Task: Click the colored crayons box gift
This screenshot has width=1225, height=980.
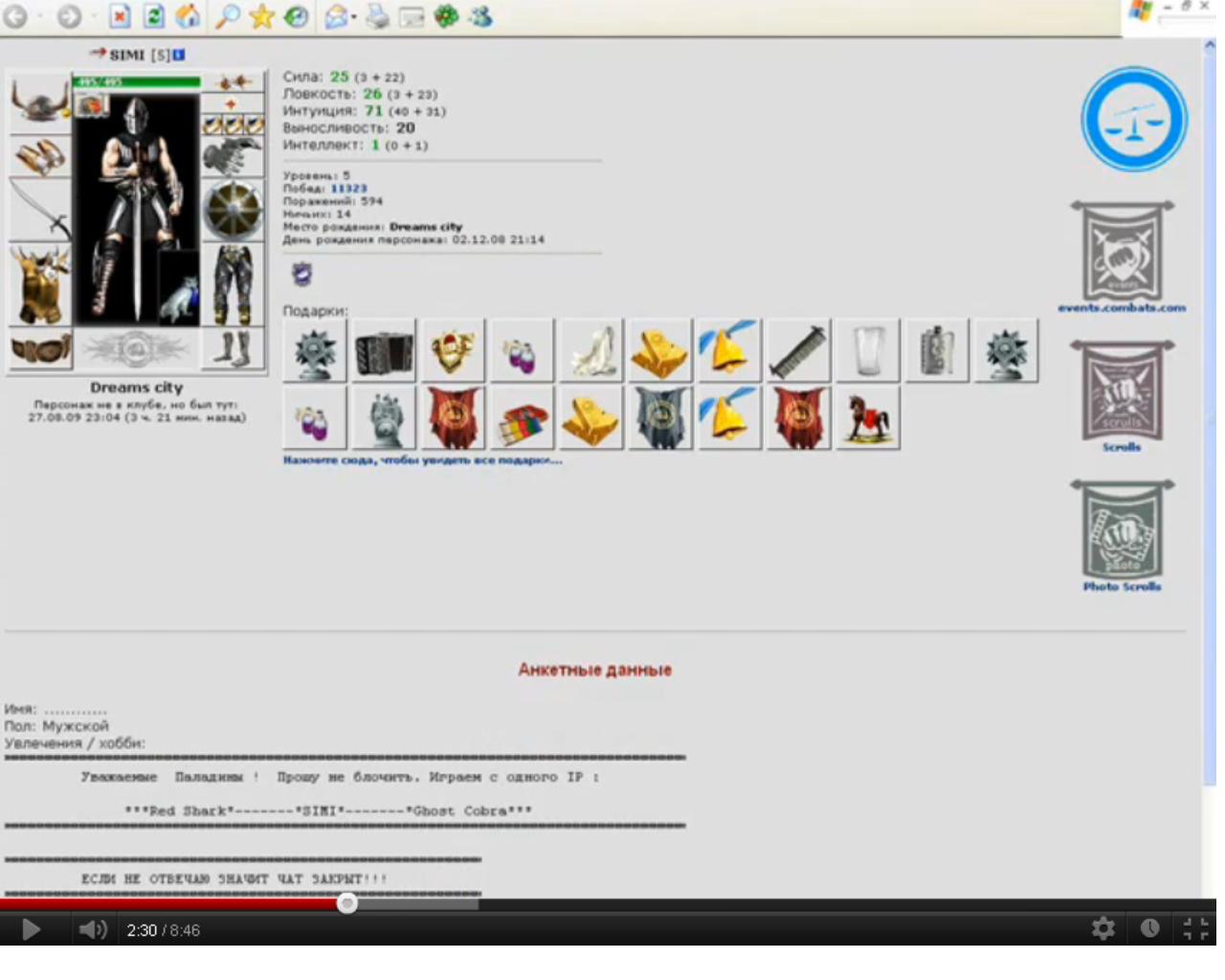Action: pos(522,418)
